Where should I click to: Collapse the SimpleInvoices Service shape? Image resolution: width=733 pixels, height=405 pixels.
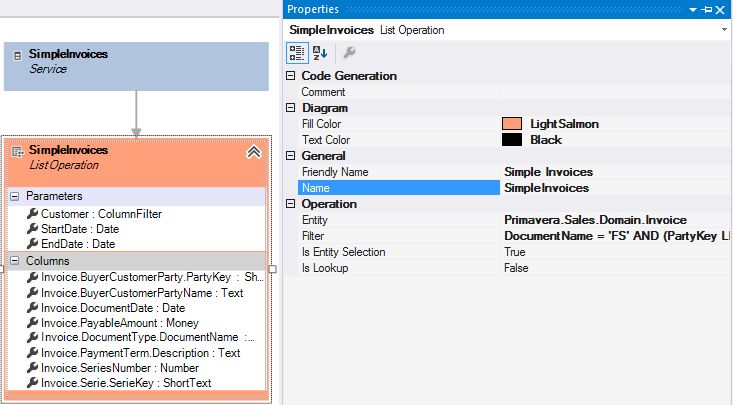[17, 56]
